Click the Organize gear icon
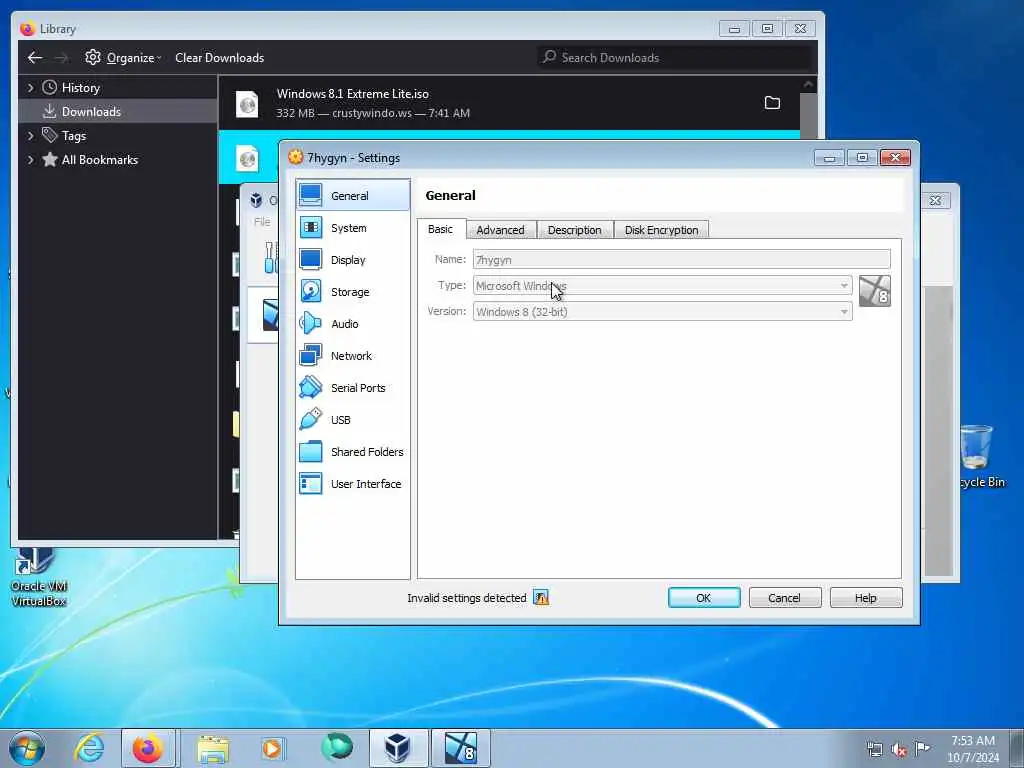 point(93,57)
